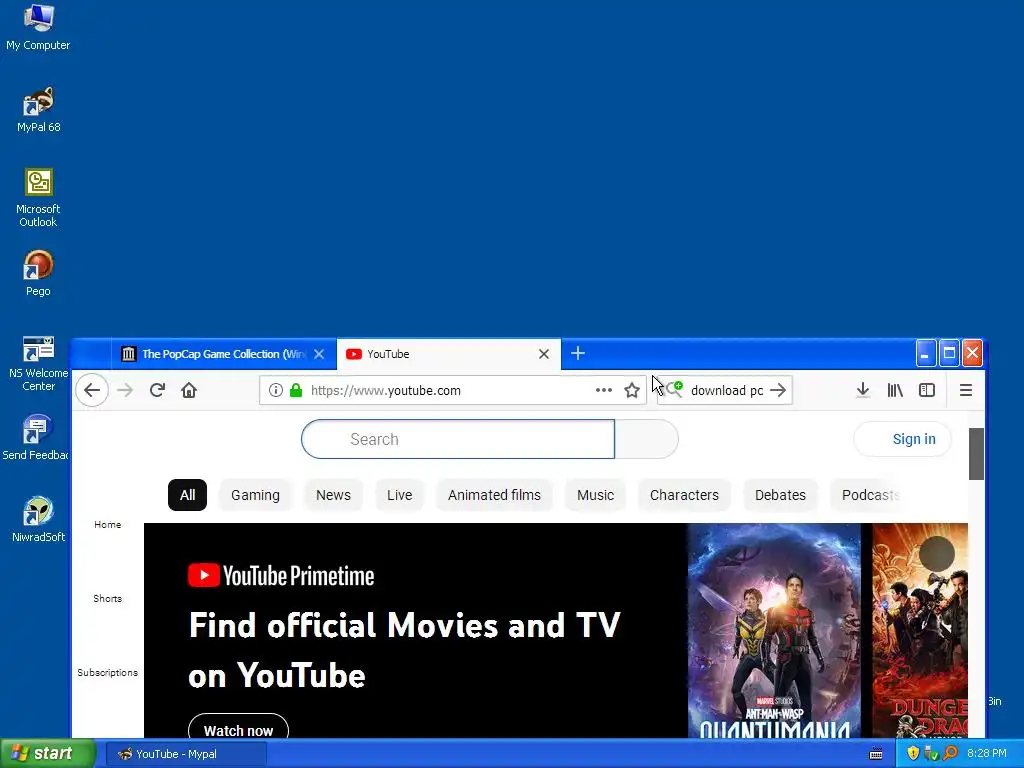Click the security shield tray icon

[x=913, y=754]
